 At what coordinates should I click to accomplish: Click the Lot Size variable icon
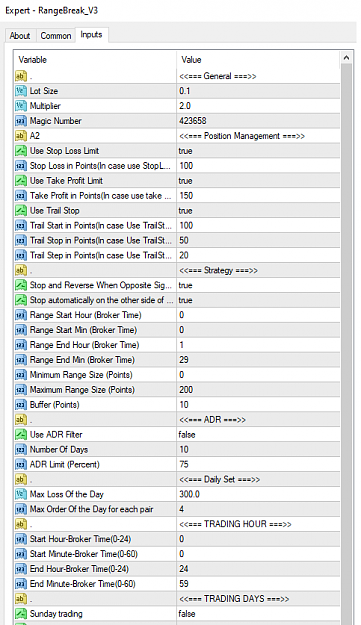[x=21, y=91]
